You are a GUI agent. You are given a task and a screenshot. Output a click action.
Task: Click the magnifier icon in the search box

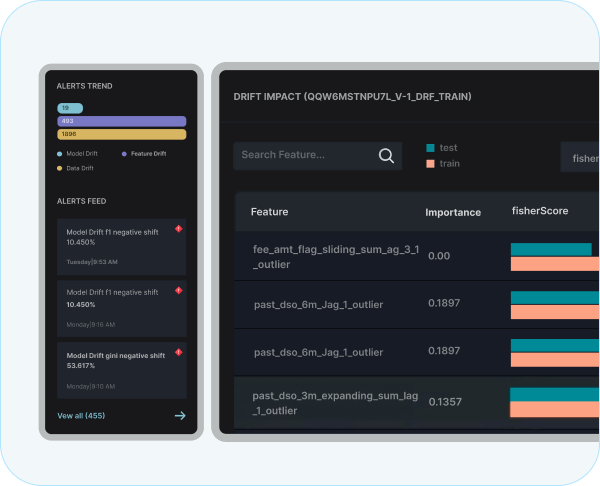[x=386, y=155]
